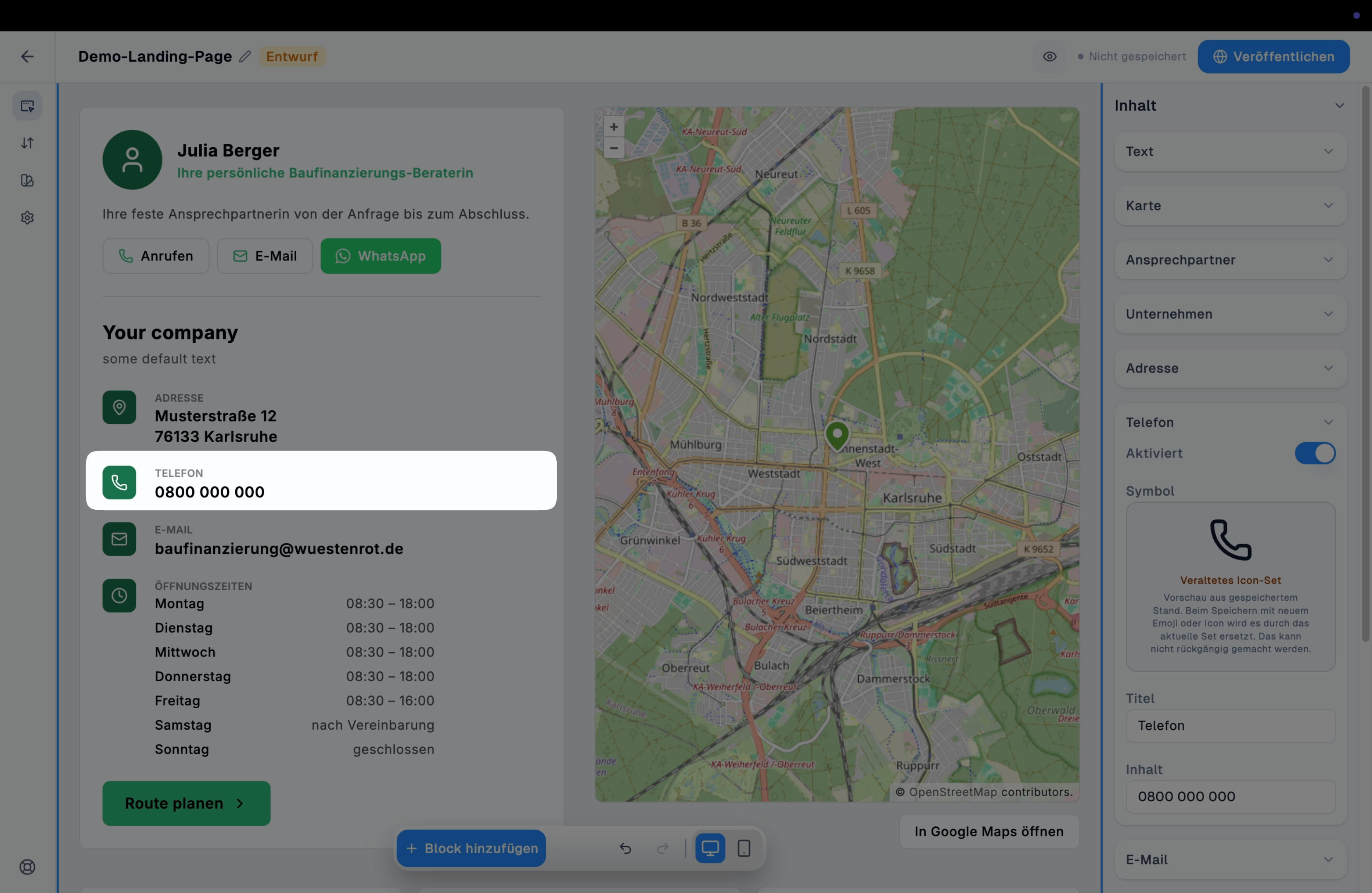Click the phone symbol preview icon
Image resolution: width=1372 pixels, height=893 pixels.
(1230, 540)
